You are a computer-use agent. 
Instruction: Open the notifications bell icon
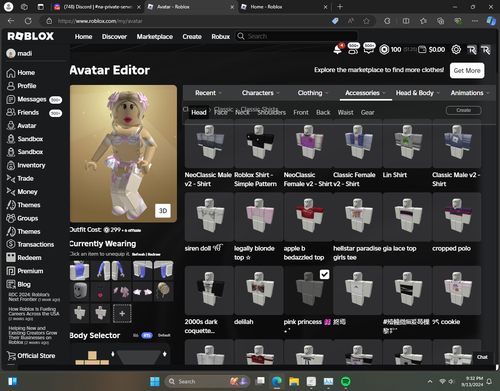click(x=337, y=50)
